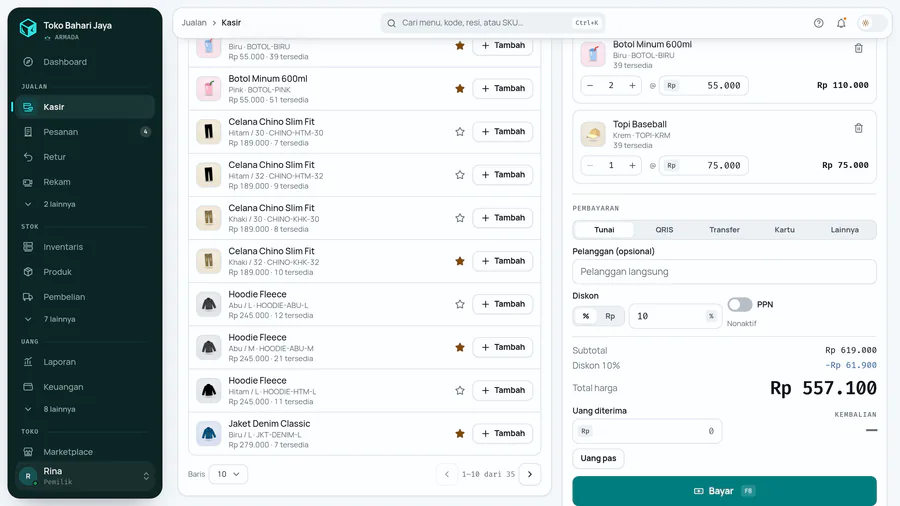
Task: Select the Lainnya payment tab
Action: pyautogui.click(x=844, y=229)
